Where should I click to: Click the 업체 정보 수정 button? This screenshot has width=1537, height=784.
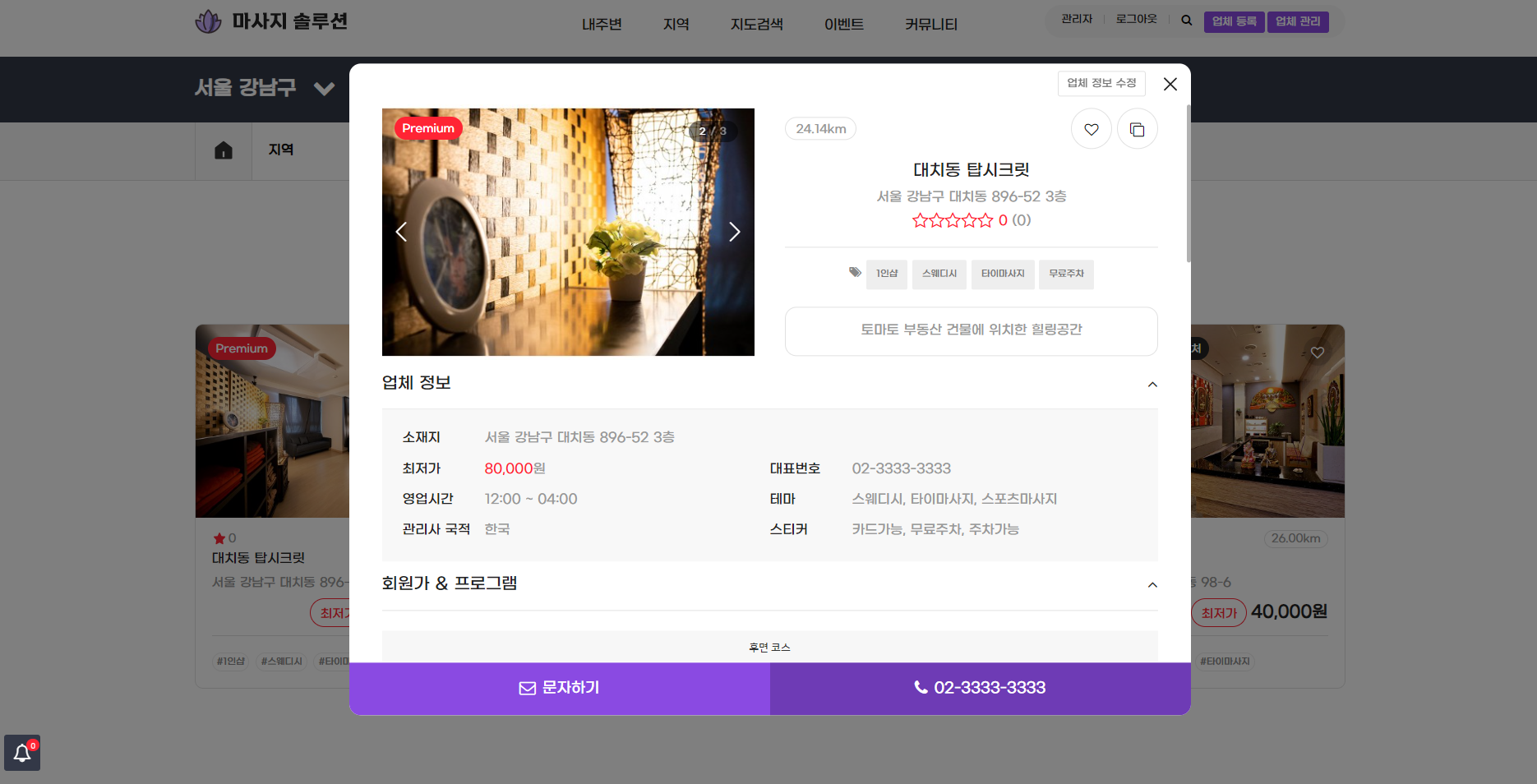point(1101,83)
